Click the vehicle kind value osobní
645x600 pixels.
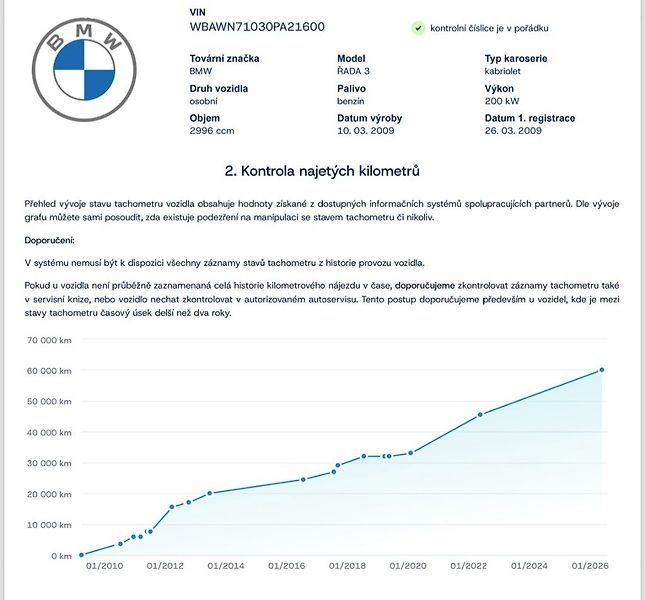click(204, 101)
